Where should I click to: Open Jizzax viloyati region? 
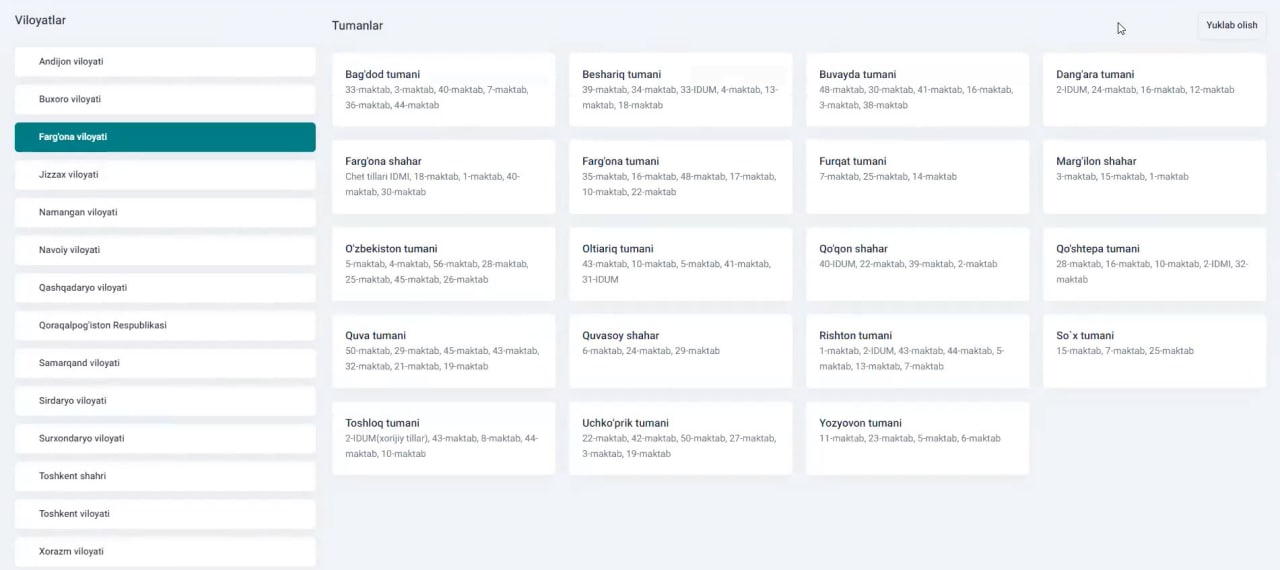[x=165, y=175]
